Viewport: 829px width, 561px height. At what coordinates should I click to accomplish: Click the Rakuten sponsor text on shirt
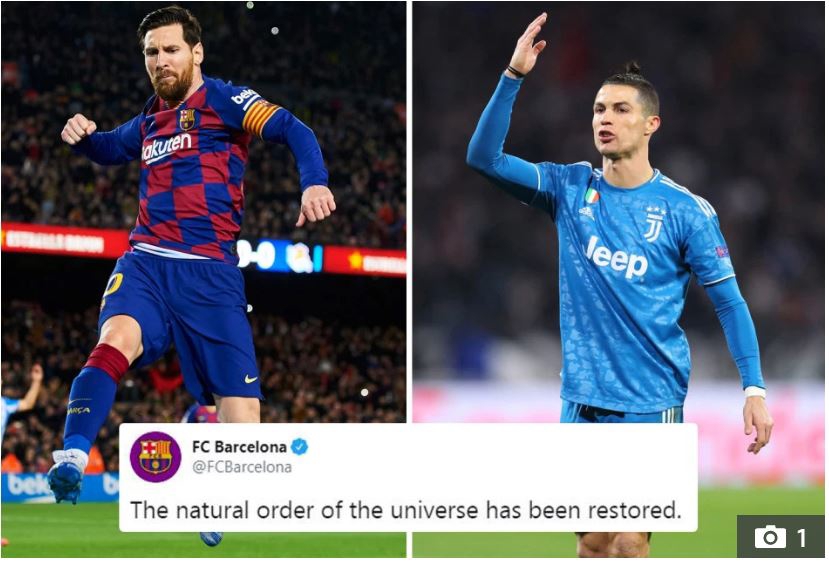coord(166,146)
